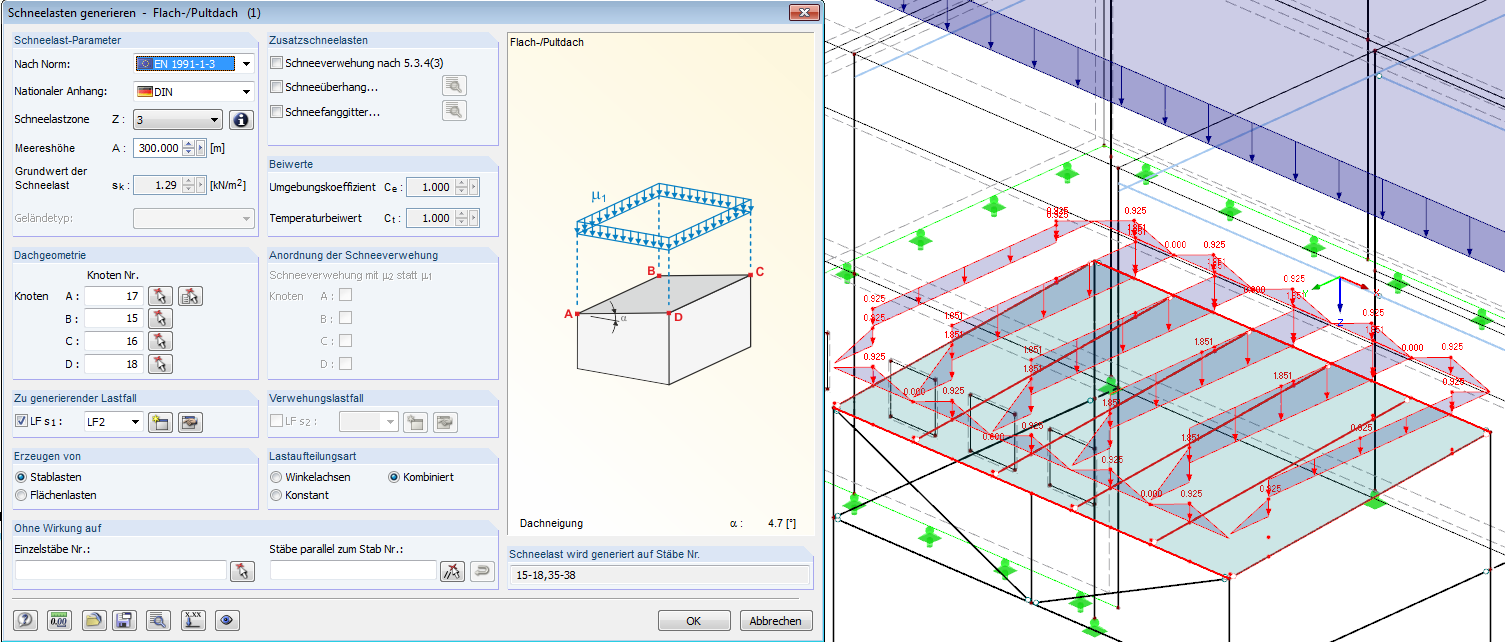The width and height of the screenshot is (1505, 642).
Task: Pick parallel member graphically
Action: click(x=453, y=571)
